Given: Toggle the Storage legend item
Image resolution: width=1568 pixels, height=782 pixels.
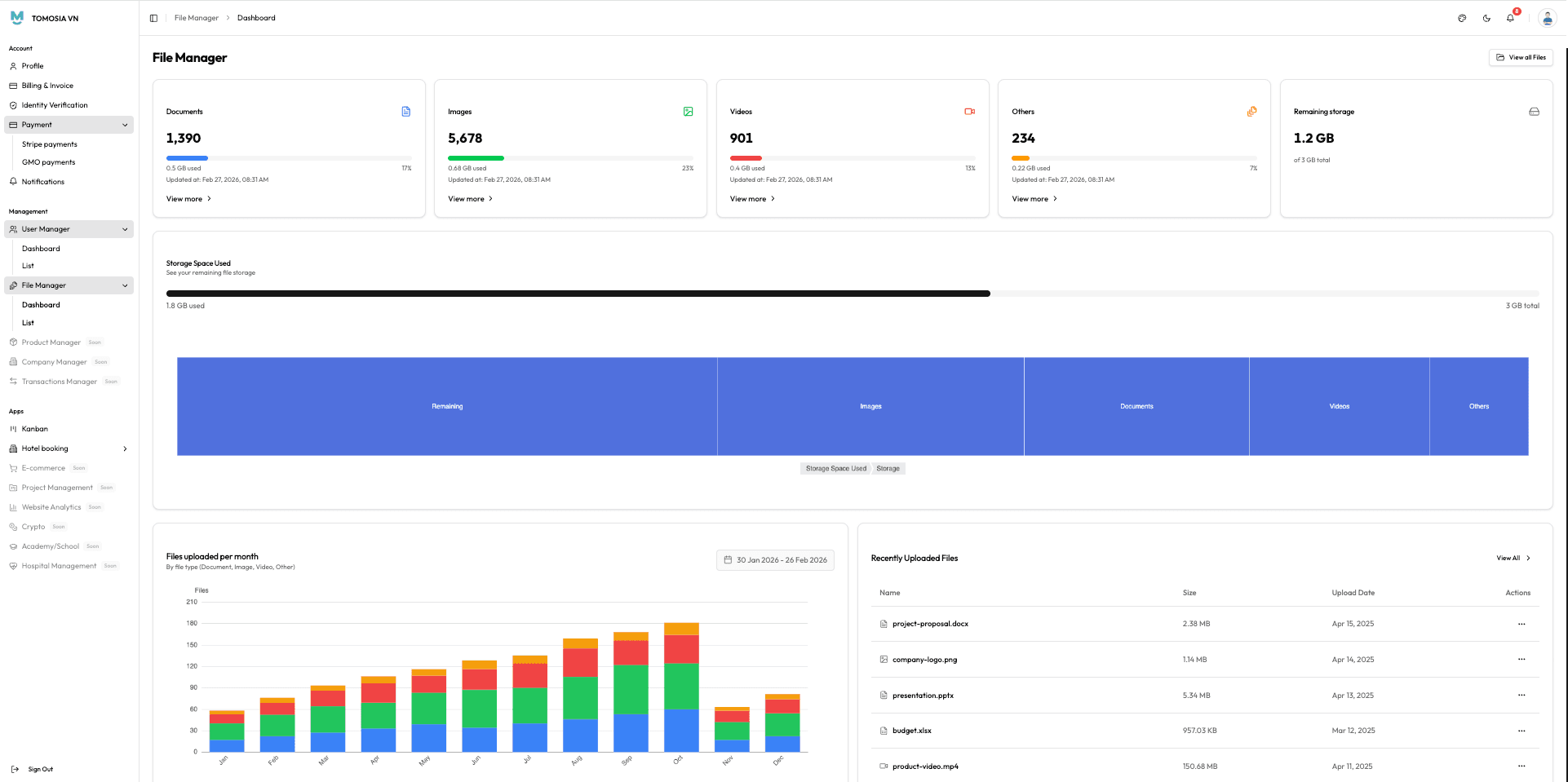Looking at the screenshot, I should point(888,469).
